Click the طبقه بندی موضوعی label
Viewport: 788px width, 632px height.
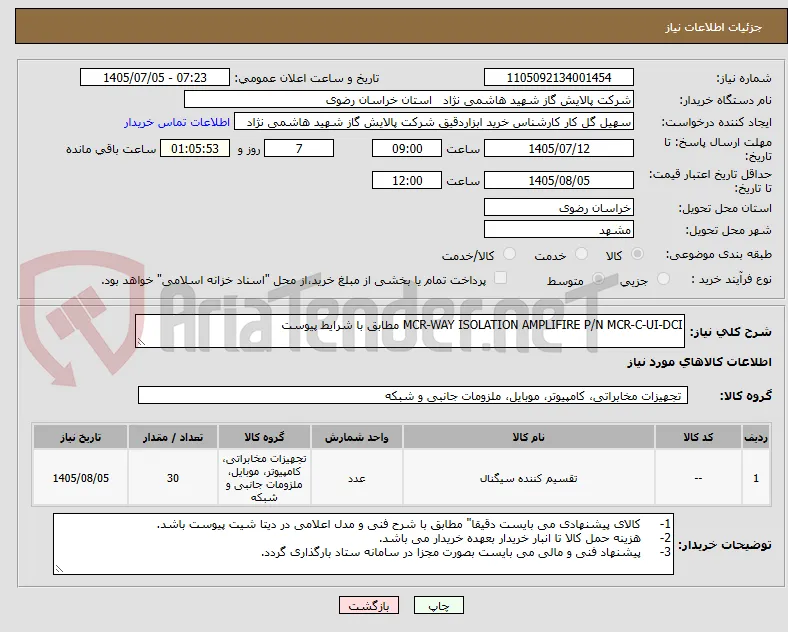pos(719,254)
